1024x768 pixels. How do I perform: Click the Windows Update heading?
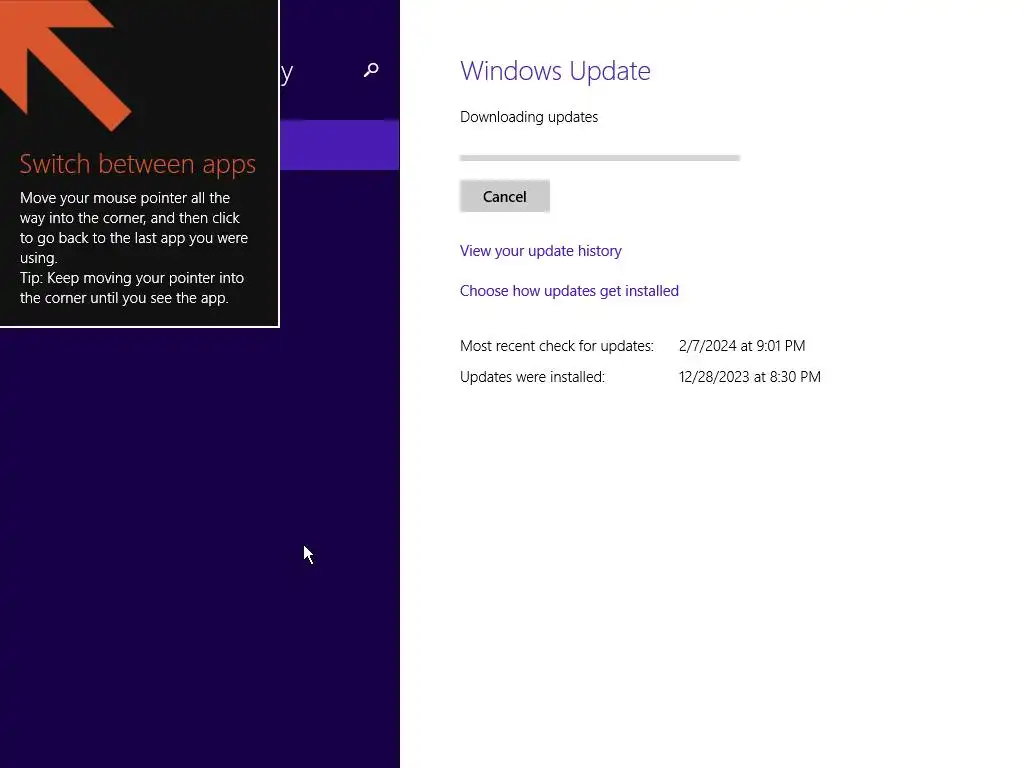tap(555, 71)
